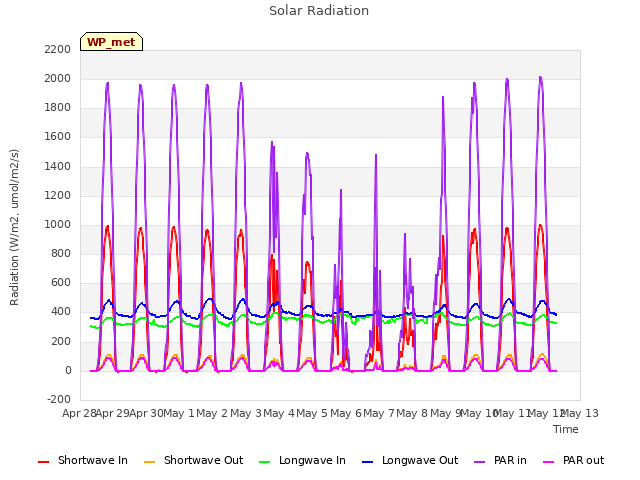Click the 600 y-axis tick label
Screen dimensions: 640x480
click(x=61, y=283)
